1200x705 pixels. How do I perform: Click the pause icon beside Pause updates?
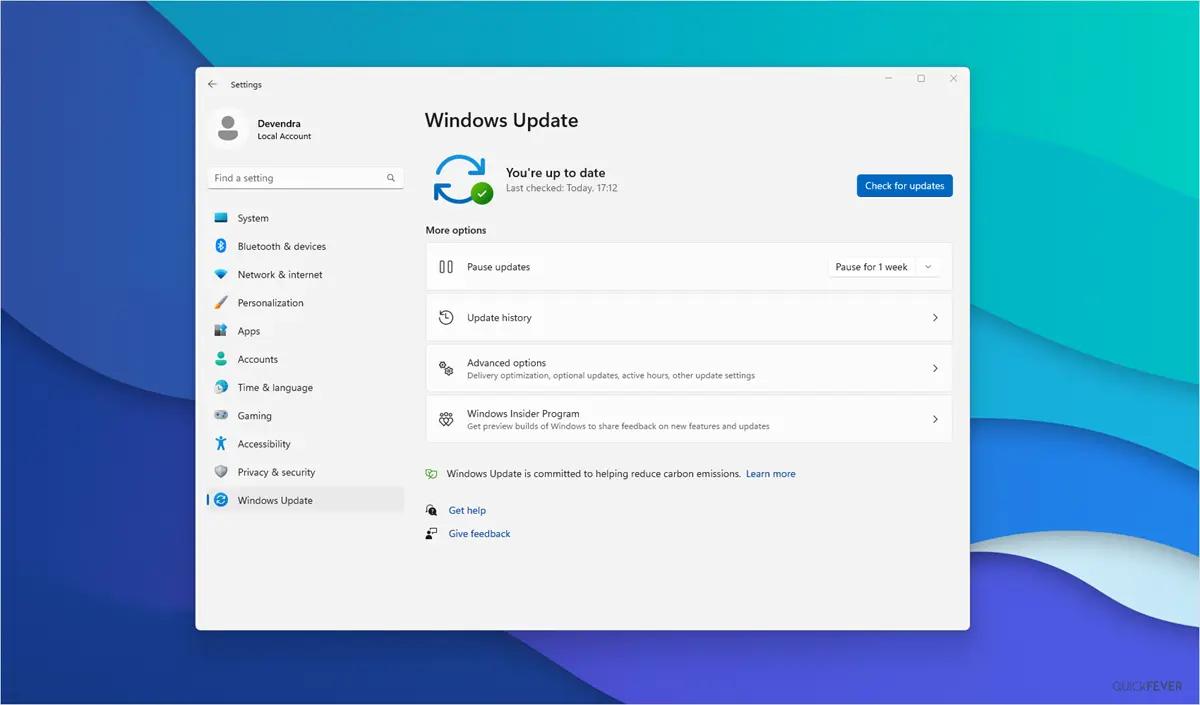click(446, 267)
